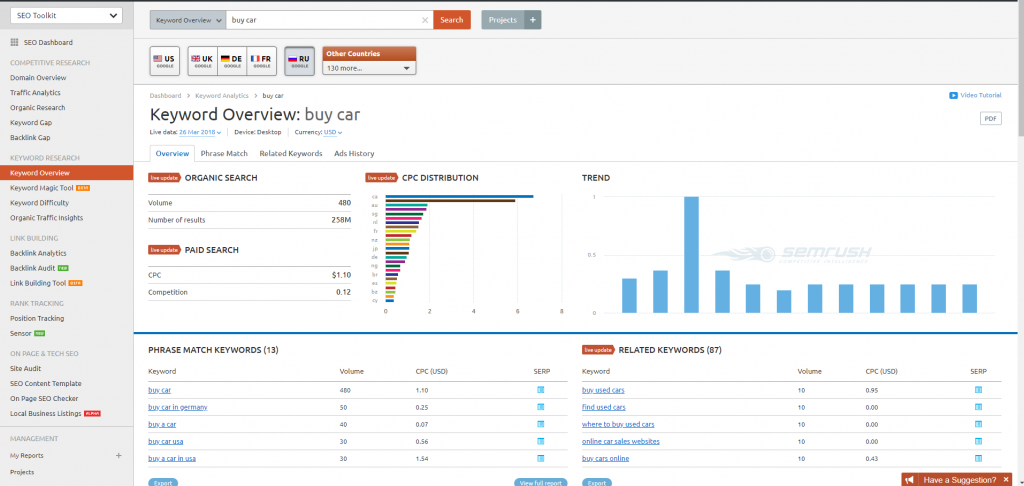This screenshot has width=1024, height=486.
Task: Select the UK Google database
Action: pos(202,61)
